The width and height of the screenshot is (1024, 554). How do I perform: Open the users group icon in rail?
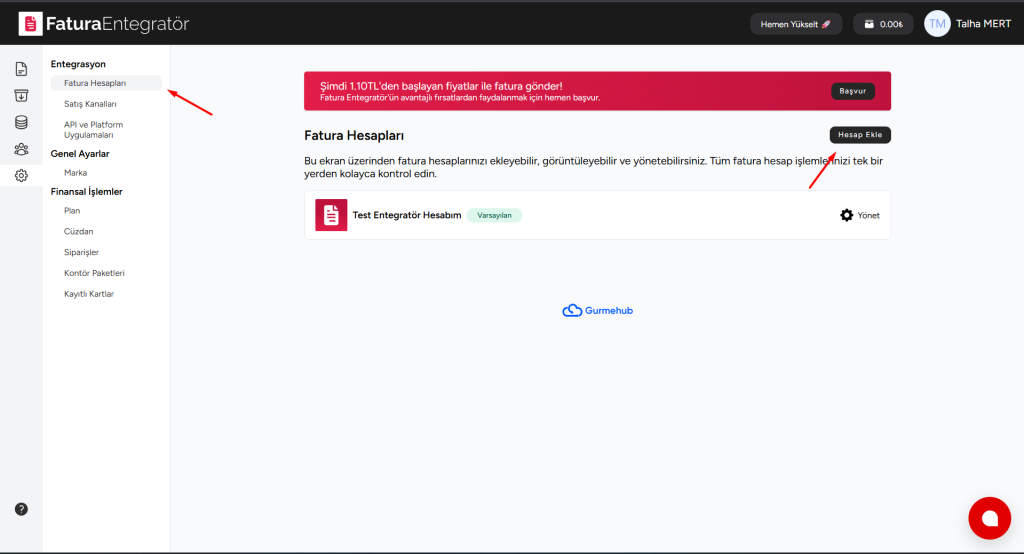coord(21,149)
